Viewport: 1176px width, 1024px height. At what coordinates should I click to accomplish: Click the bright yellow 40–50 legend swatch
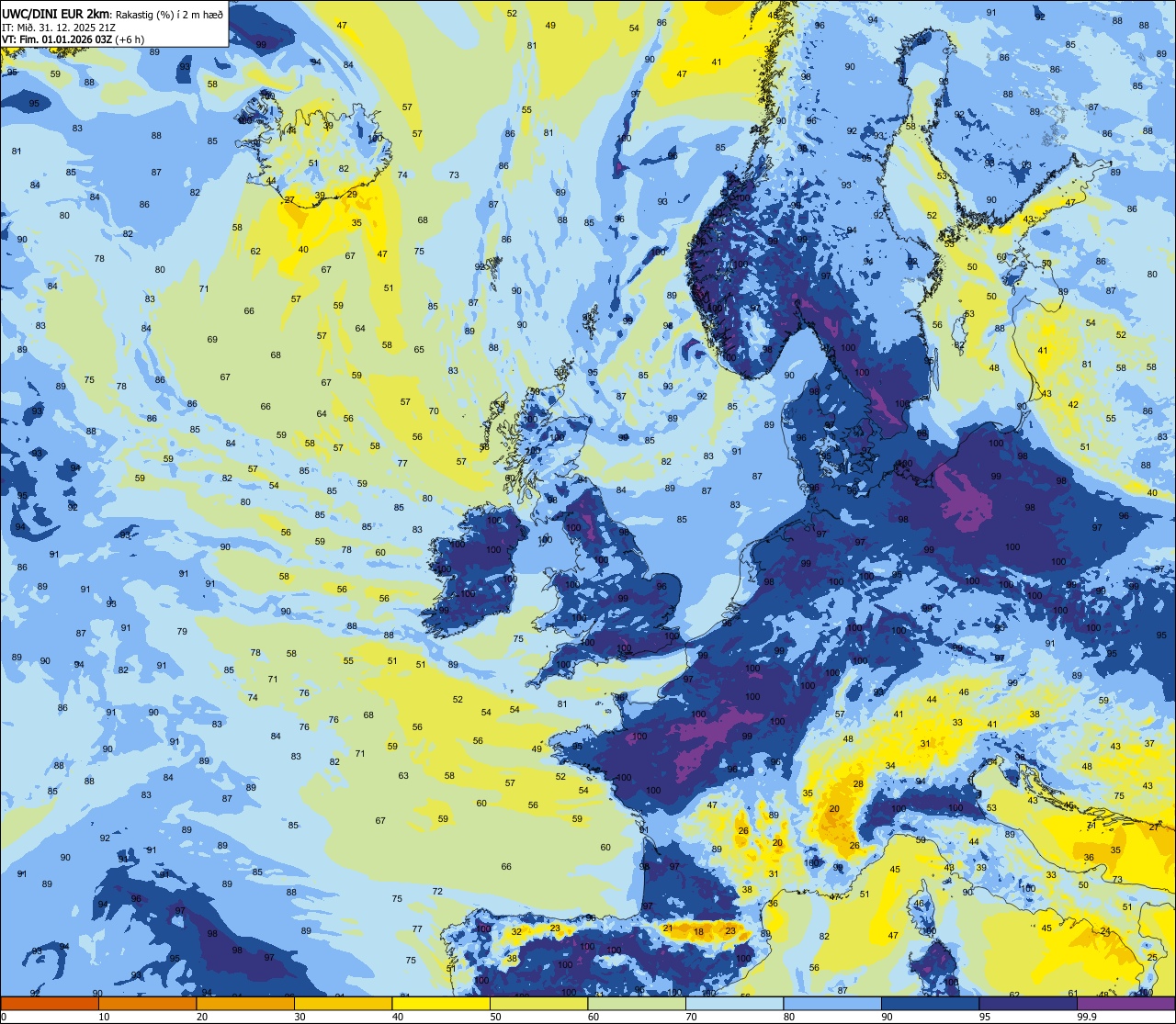(441, 1003)
